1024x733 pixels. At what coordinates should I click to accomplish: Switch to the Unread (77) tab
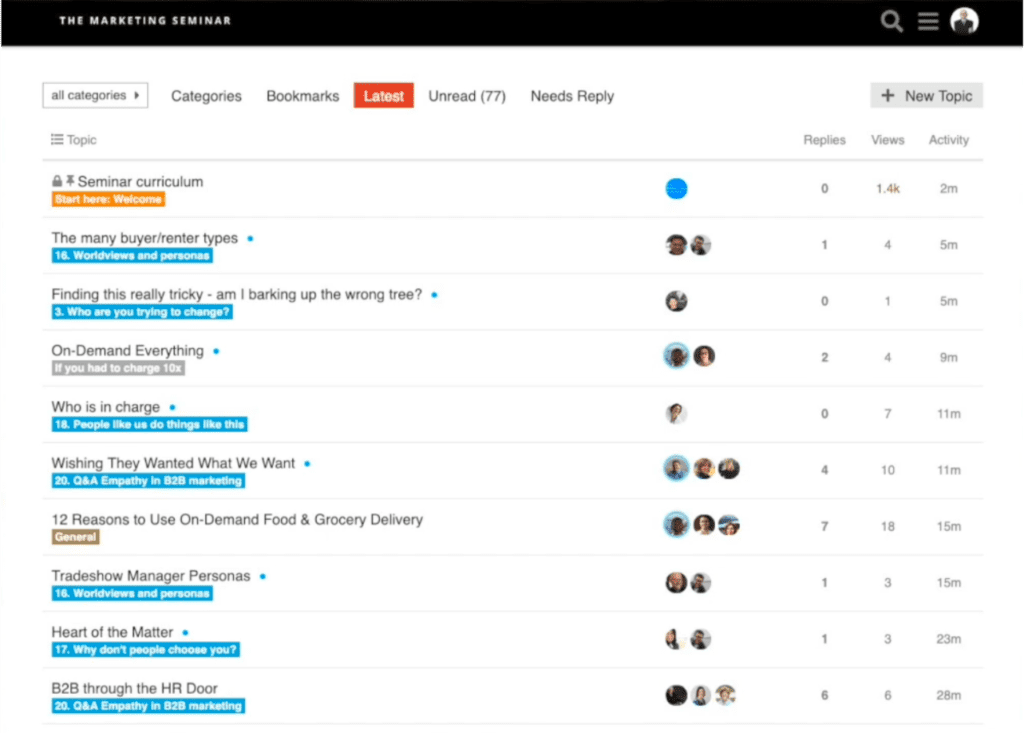[467, 96]
